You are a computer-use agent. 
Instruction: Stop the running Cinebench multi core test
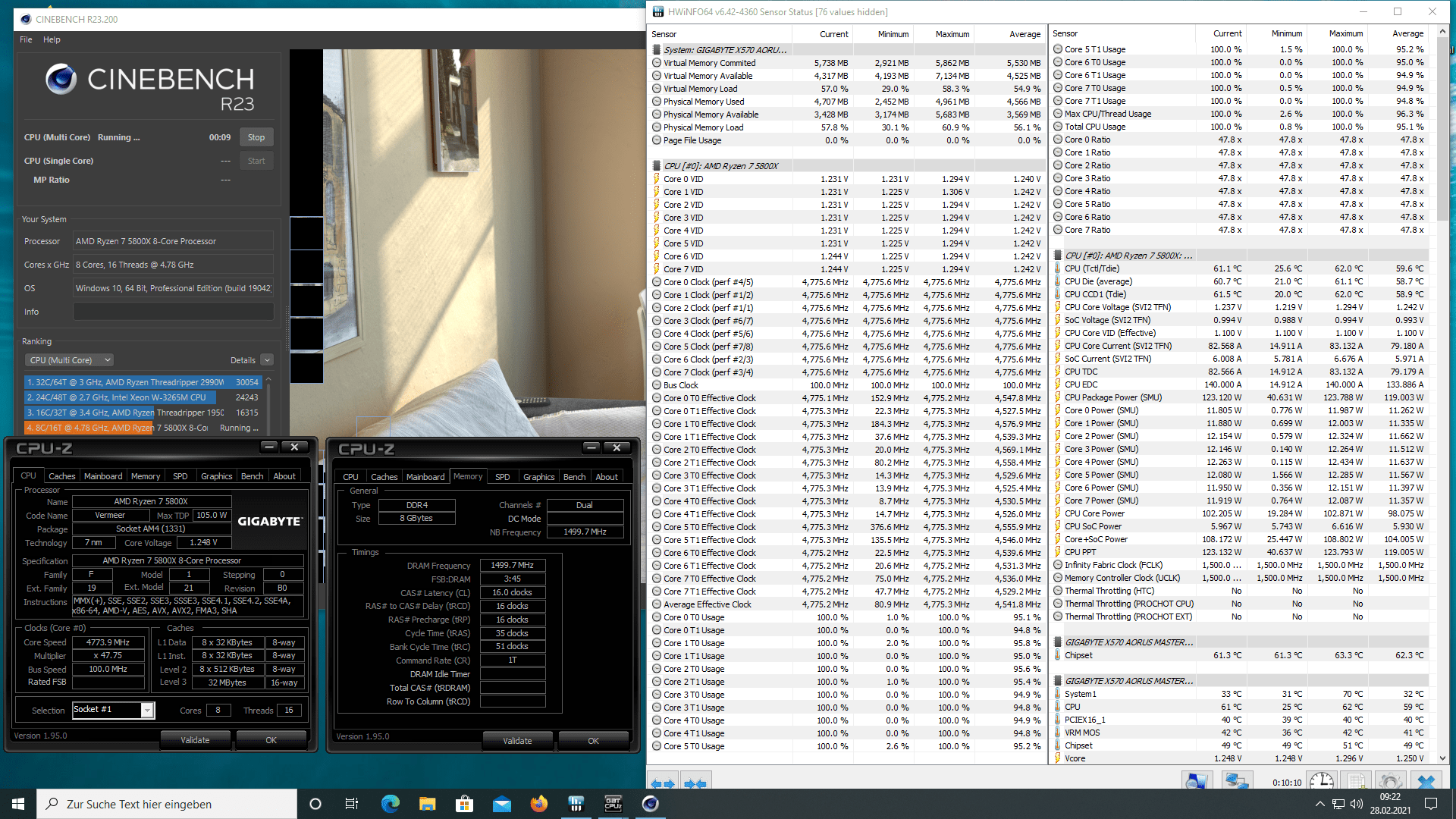coord(256,138)
